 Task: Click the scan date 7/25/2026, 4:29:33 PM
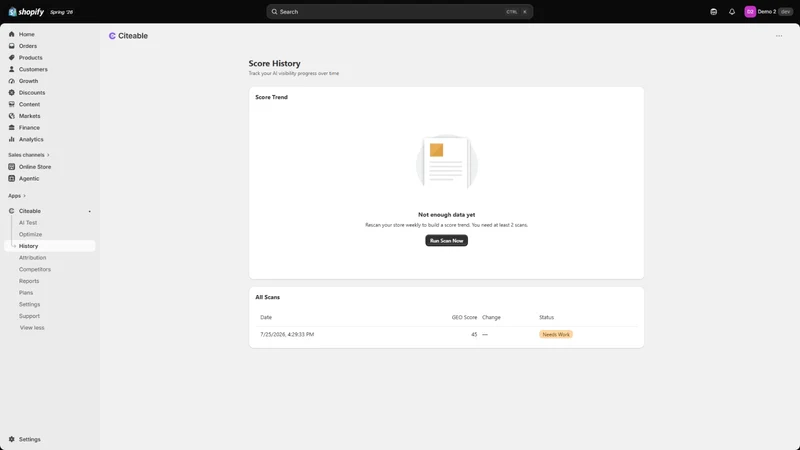click(287, 335)
